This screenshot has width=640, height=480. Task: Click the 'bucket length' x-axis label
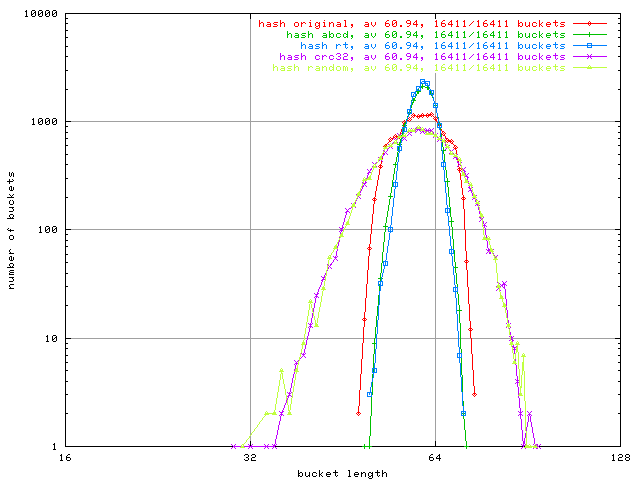pyautogui.click(x=342, y=473)
